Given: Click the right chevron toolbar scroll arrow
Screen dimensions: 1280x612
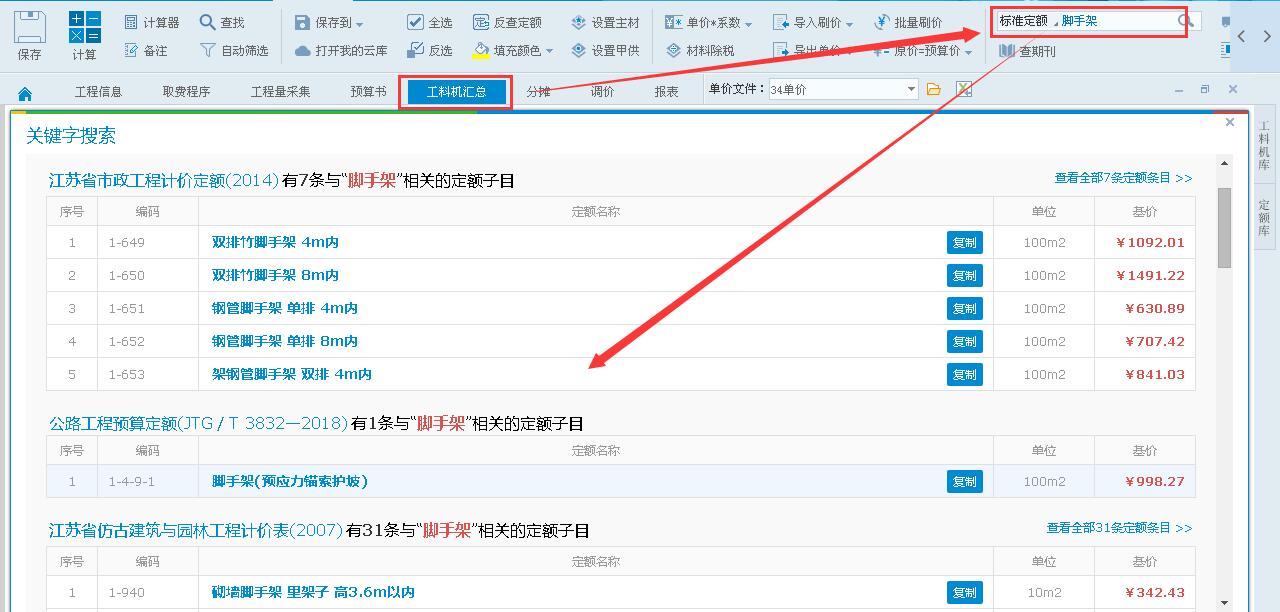Looking at the screenshot, I should tap(1267, 36).
